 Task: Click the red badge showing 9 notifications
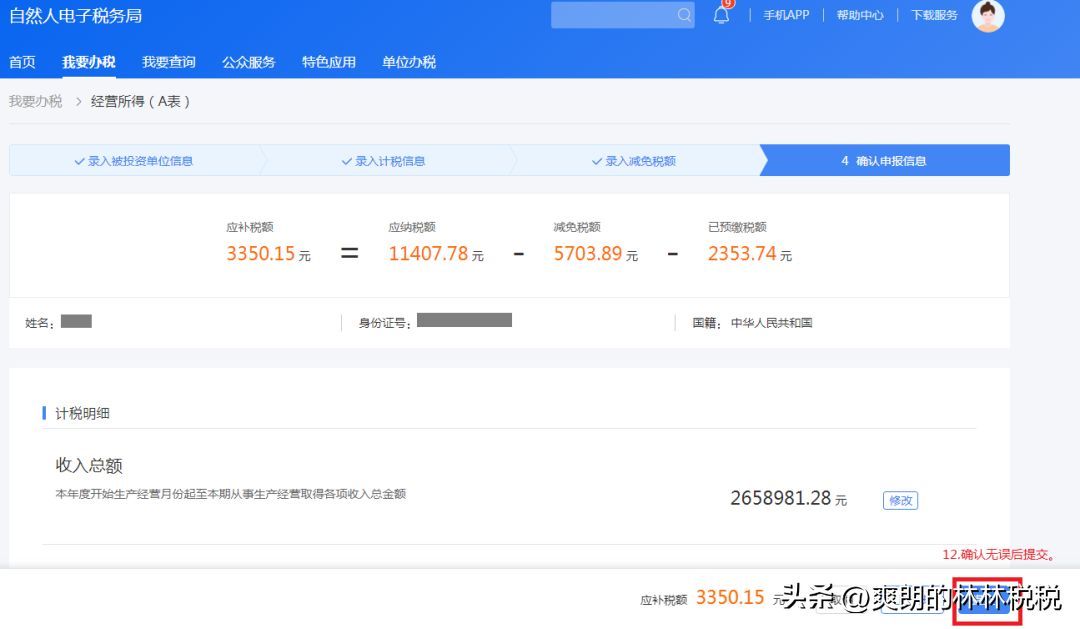point(727,5)
